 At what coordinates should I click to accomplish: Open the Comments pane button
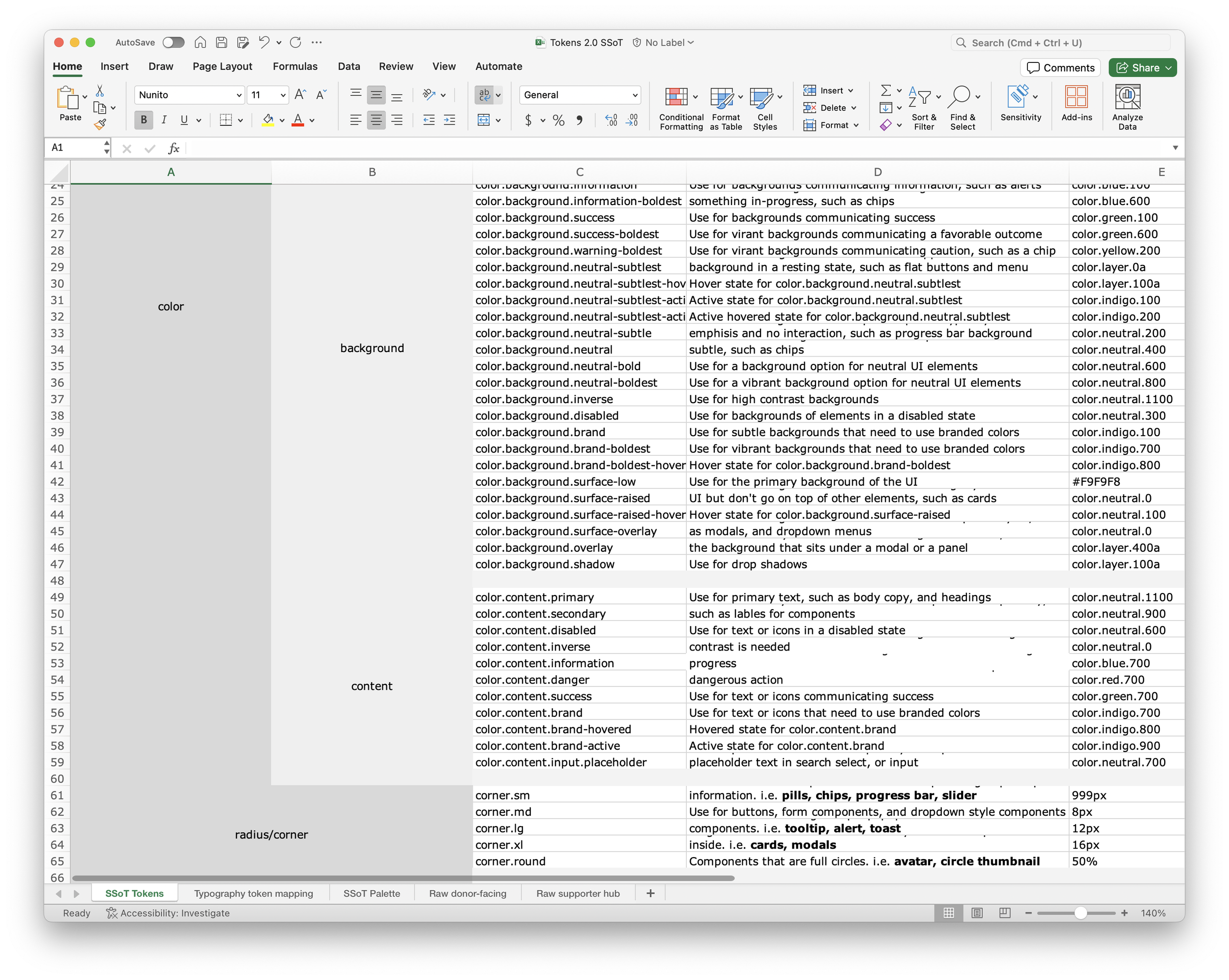tap(1060, 68)
